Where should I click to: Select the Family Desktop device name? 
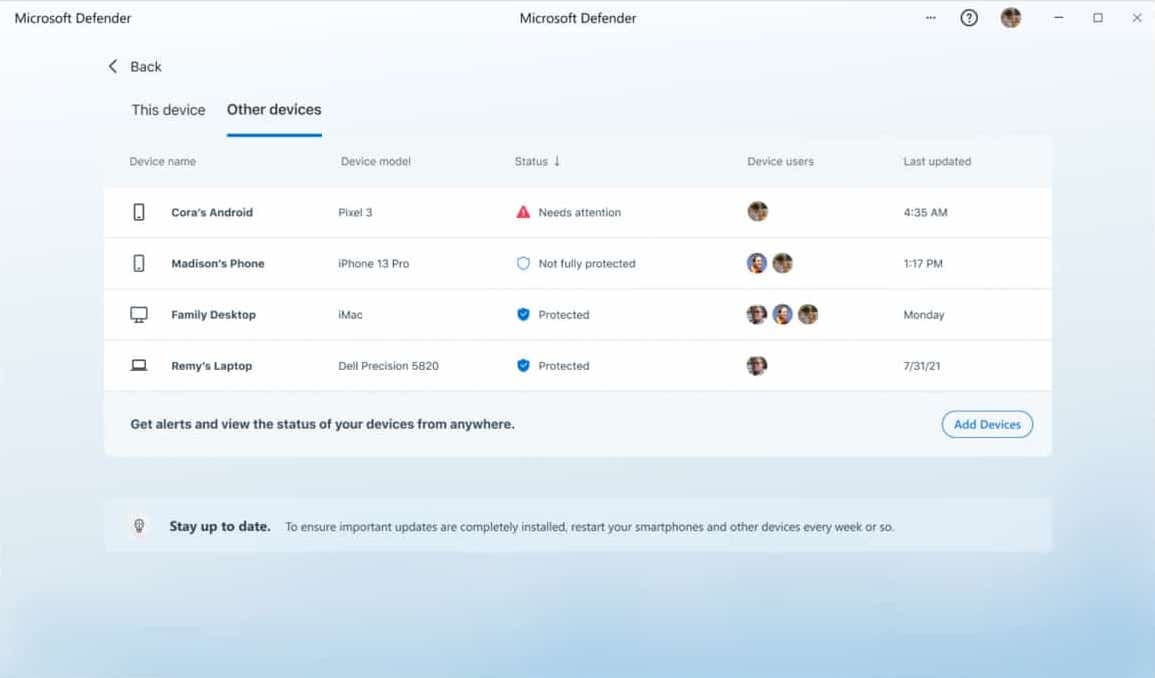pyautogui.click(x=213, y=315)
